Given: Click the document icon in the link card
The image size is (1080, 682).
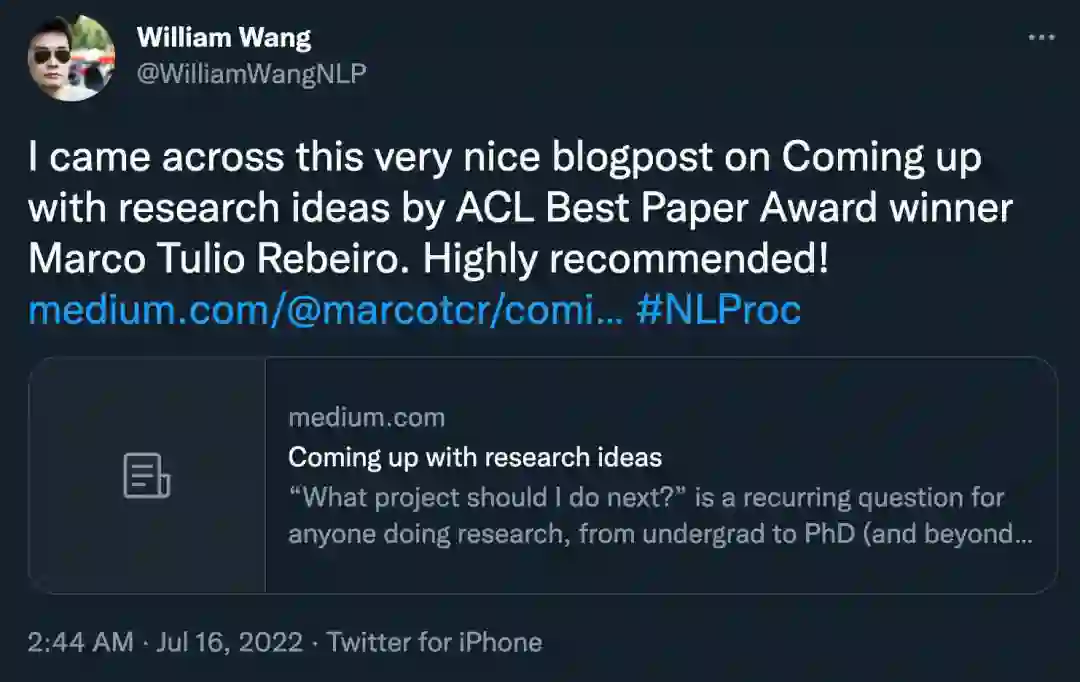Looking at the screenshot, I should click(147, 475).
